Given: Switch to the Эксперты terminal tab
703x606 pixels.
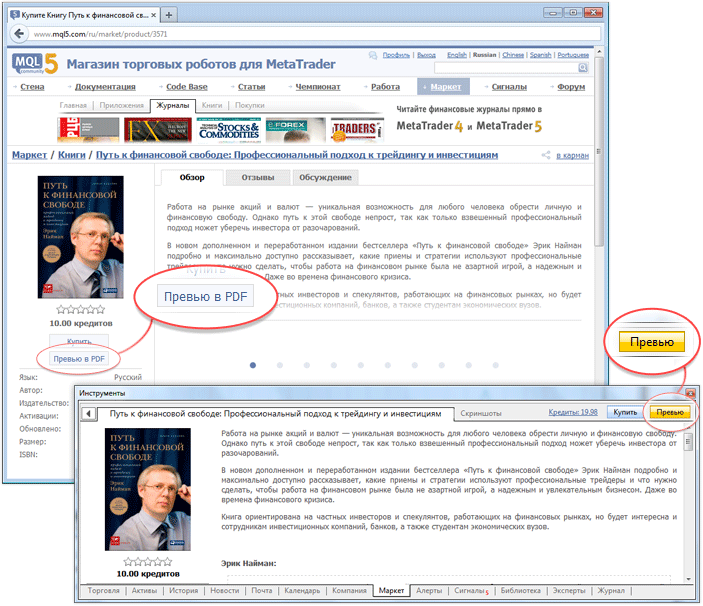Looking at the screenshot, I should [569, 591].
